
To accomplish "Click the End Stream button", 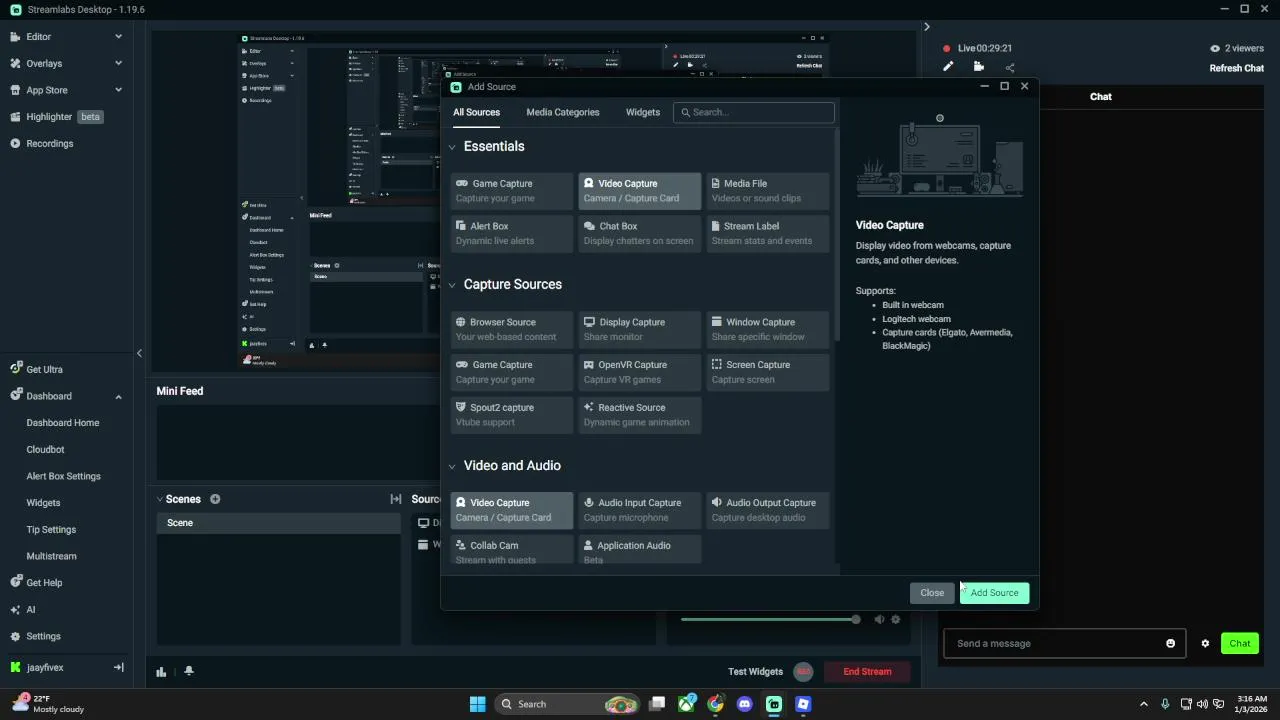I will 867,672.
